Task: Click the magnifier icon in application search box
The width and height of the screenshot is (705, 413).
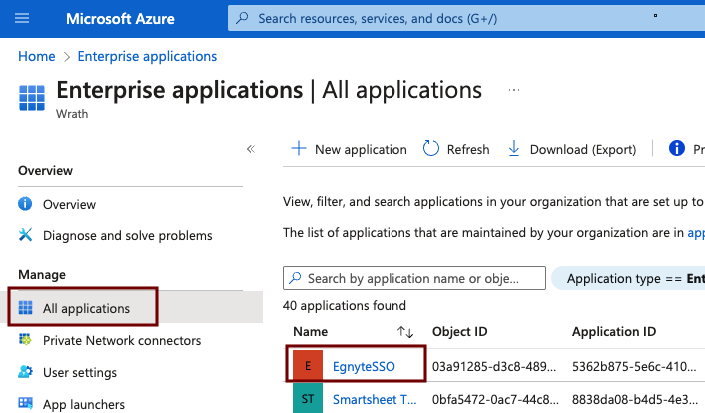Action: 295,278
